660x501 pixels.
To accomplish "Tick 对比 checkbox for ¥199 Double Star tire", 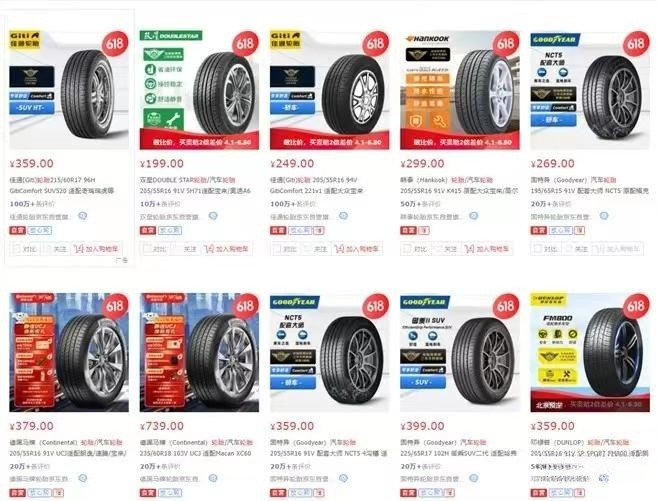I will 155,249.
